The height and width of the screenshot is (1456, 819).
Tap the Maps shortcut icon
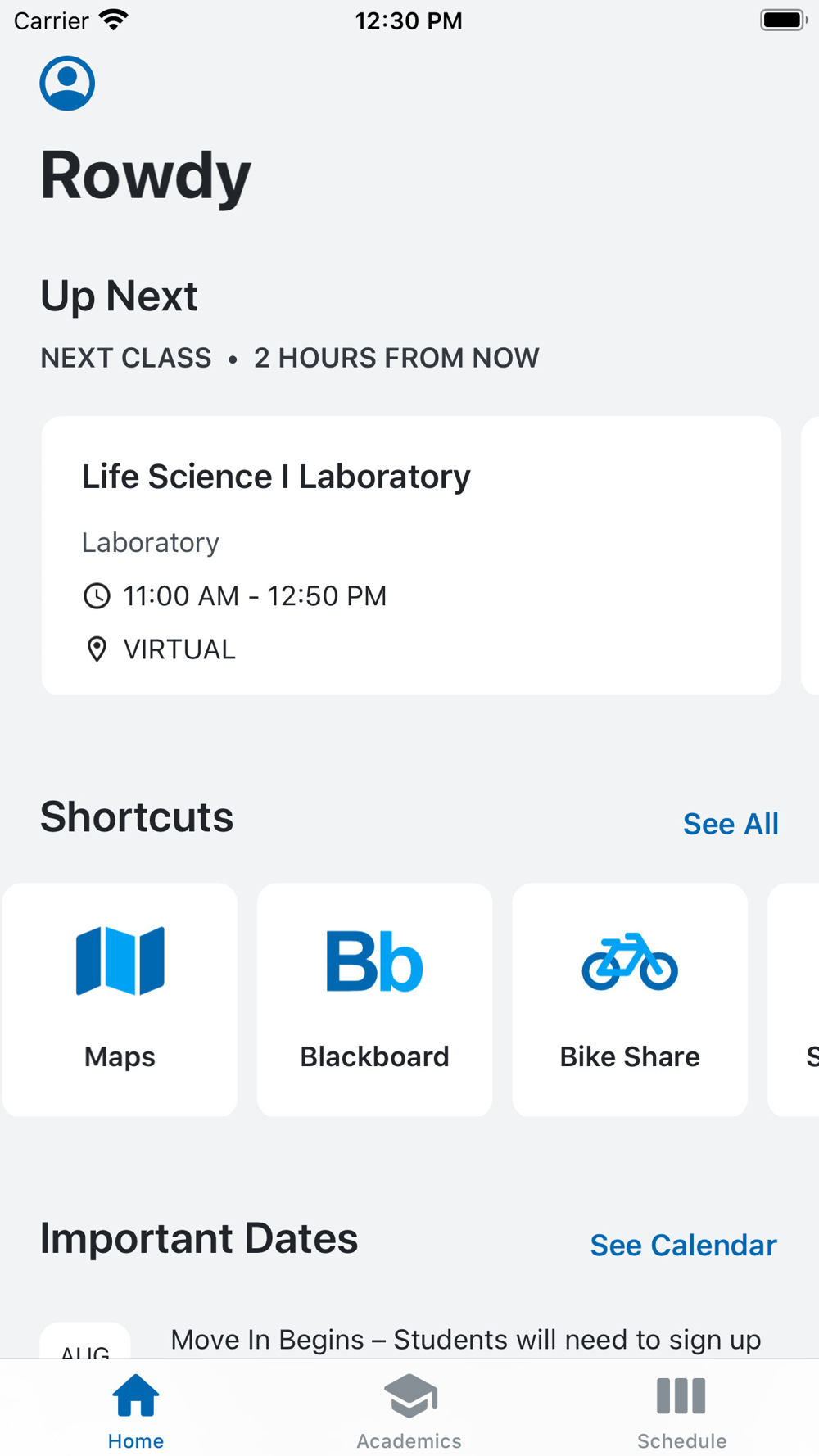pyautogui.click(x=120, y=961)
